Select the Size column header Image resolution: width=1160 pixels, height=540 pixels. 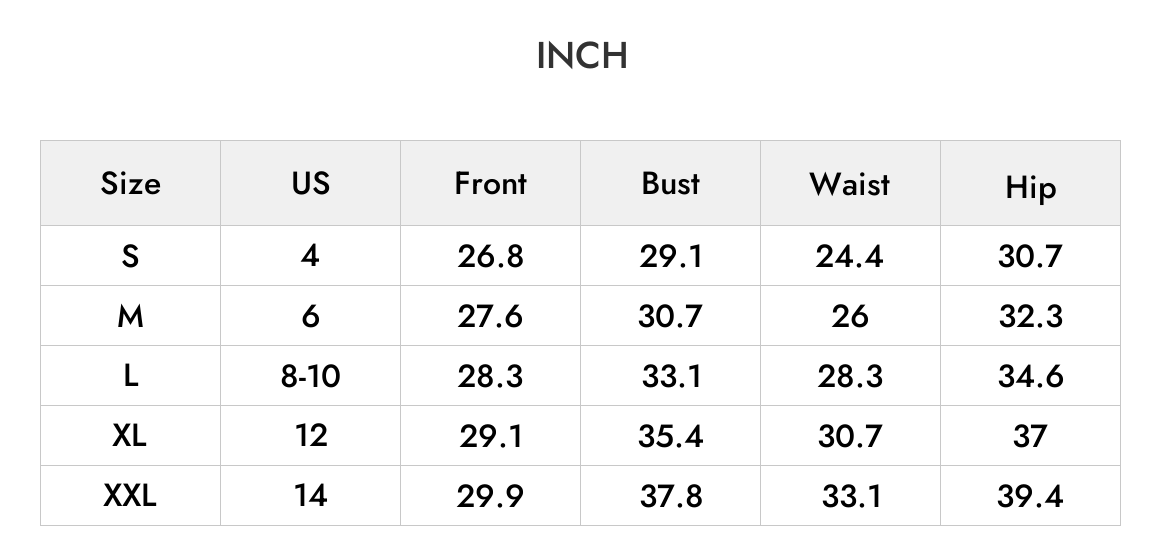[x=130, y=183]
